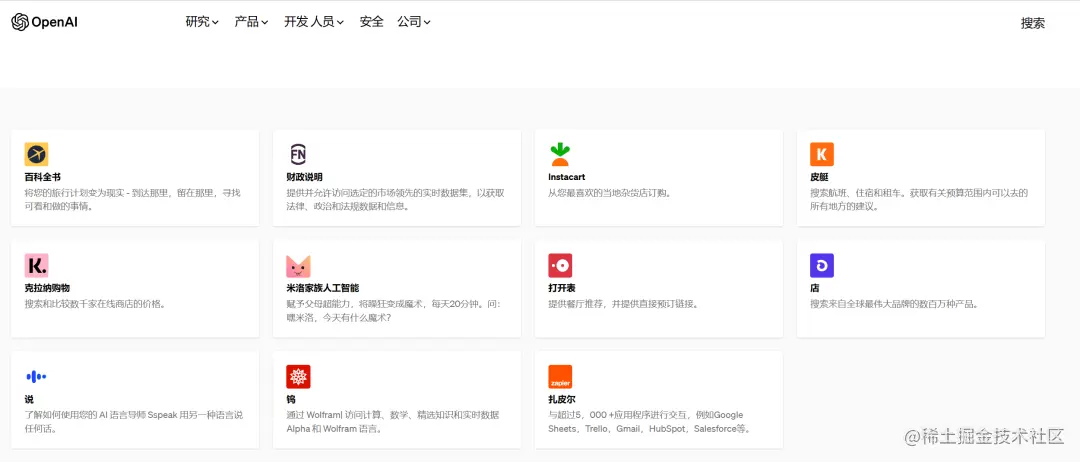Screen dimensions: 1080x462
Task: Click the Instacart card title
Action: point(567,178)
